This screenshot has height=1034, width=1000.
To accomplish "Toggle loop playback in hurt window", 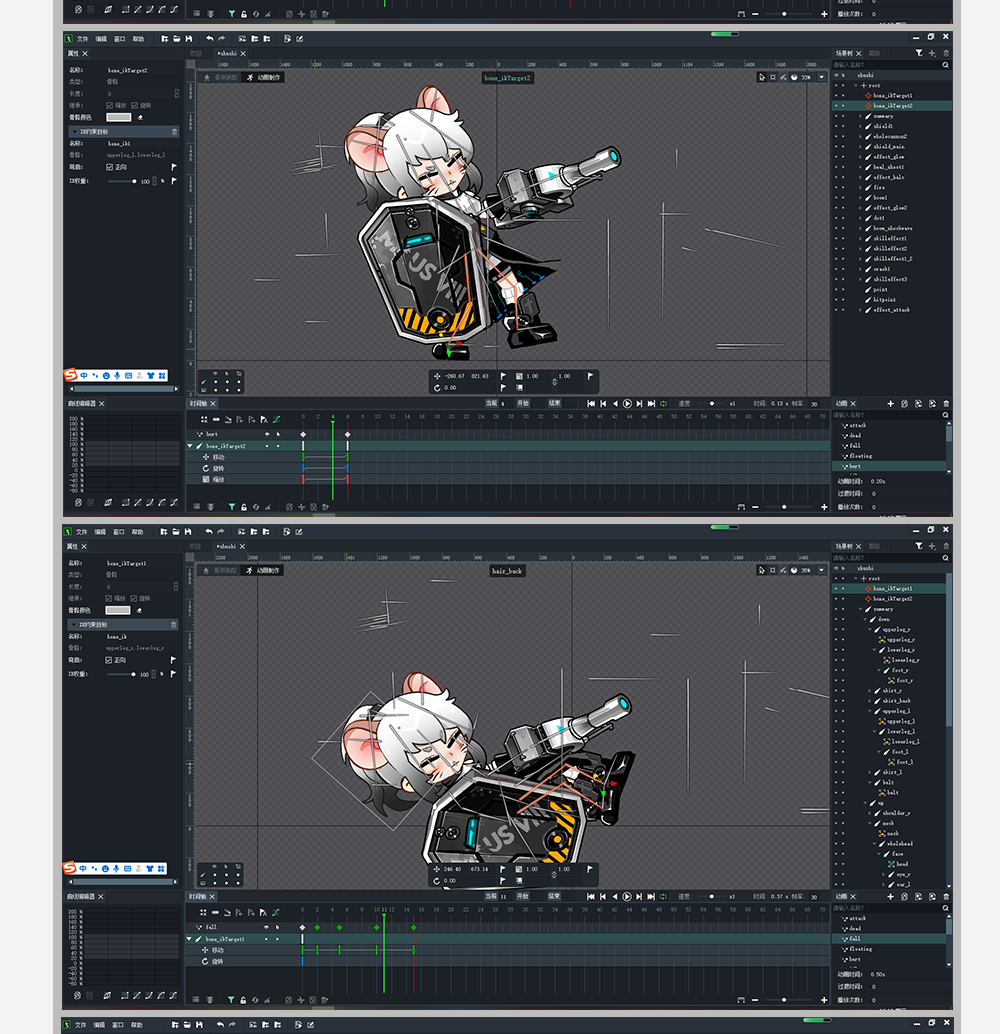I will [x=664, y=404].
